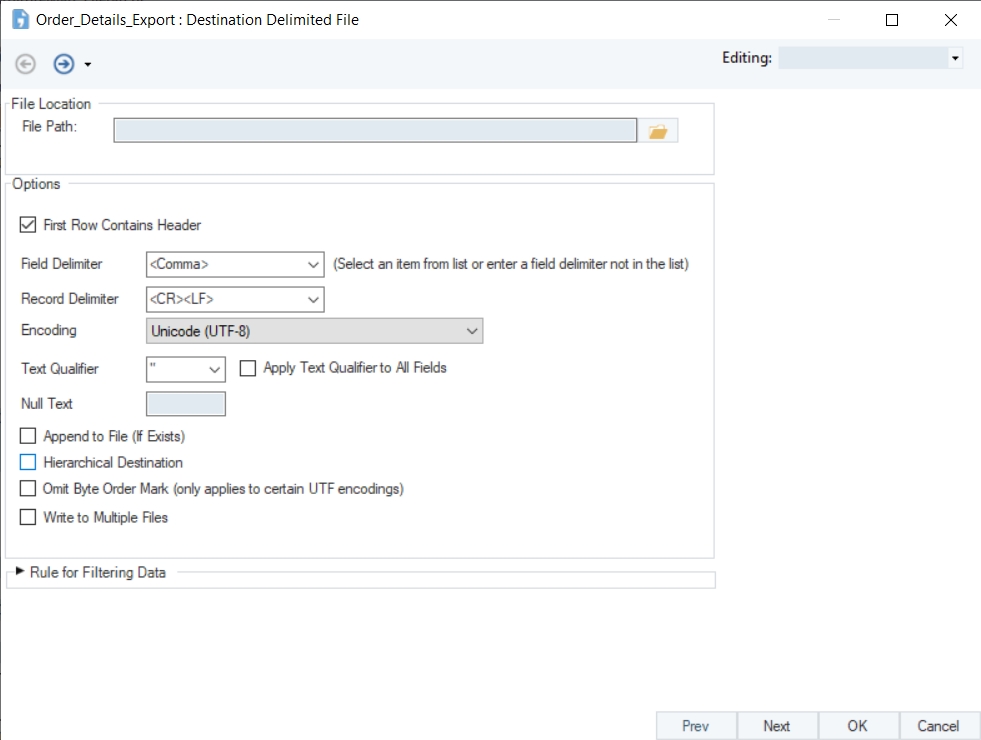This screenshot has height=740, width=981.
Task: Enable Append to File (If Exists)
Action: pyautogui.click(x=28, y=436)
